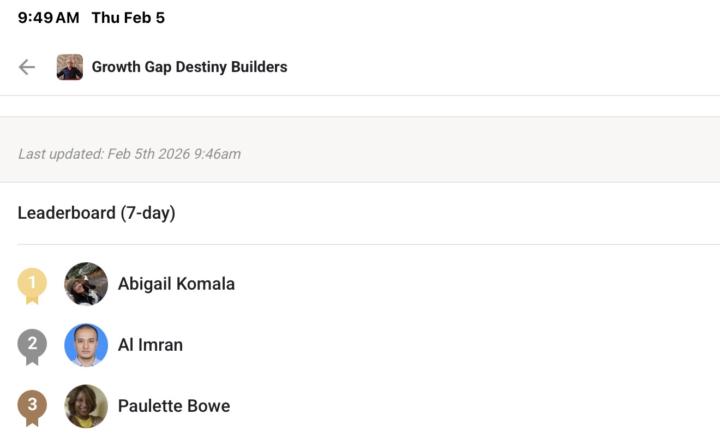Tap the gray Last updated banner

point(480,150)
